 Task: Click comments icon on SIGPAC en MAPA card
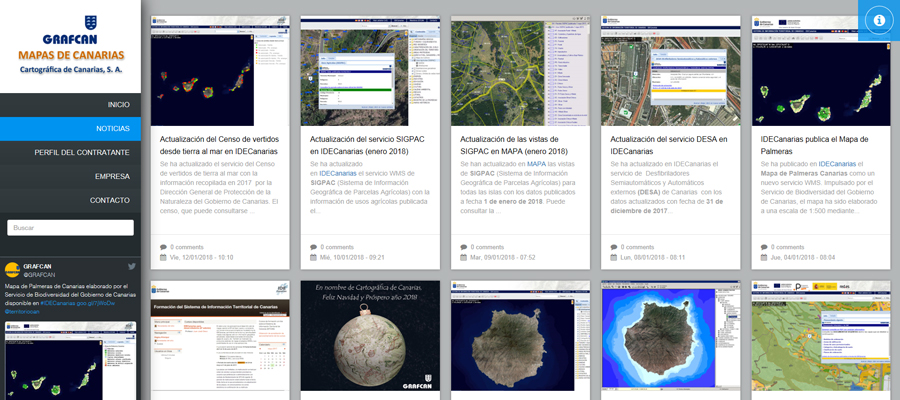click(x=464, y=247)
